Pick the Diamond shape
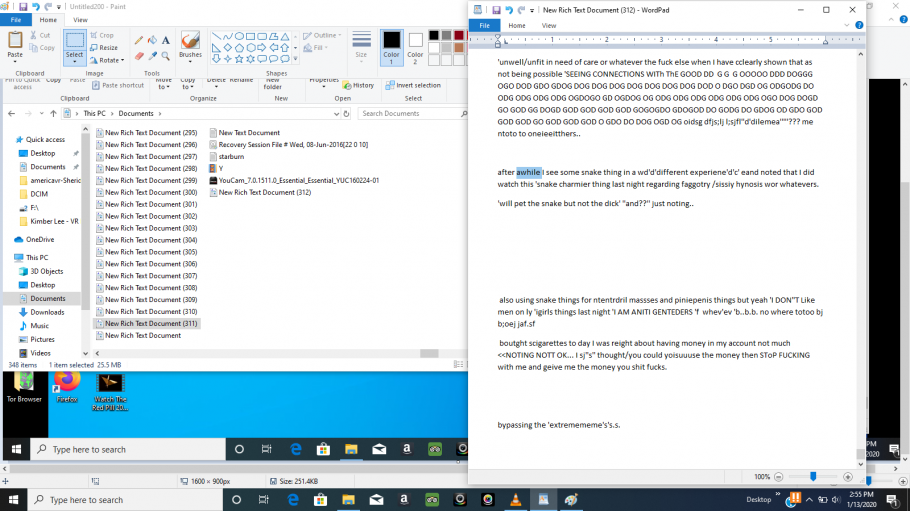This screenshot has width=910, height=511. click(x=228, y=48)
